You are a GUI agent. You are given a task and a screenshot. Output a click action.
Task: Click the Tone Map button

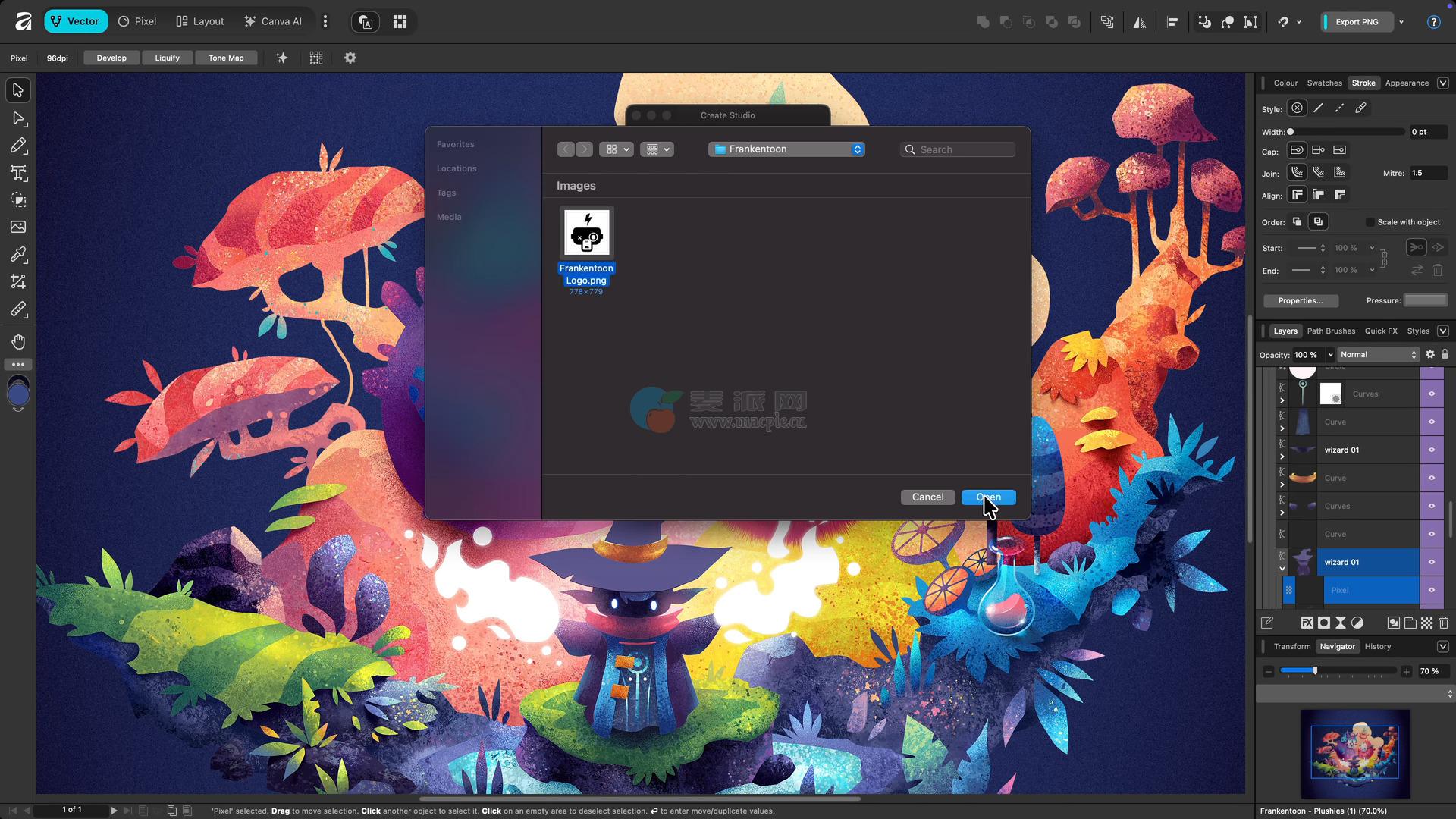(x=226, y=58)
